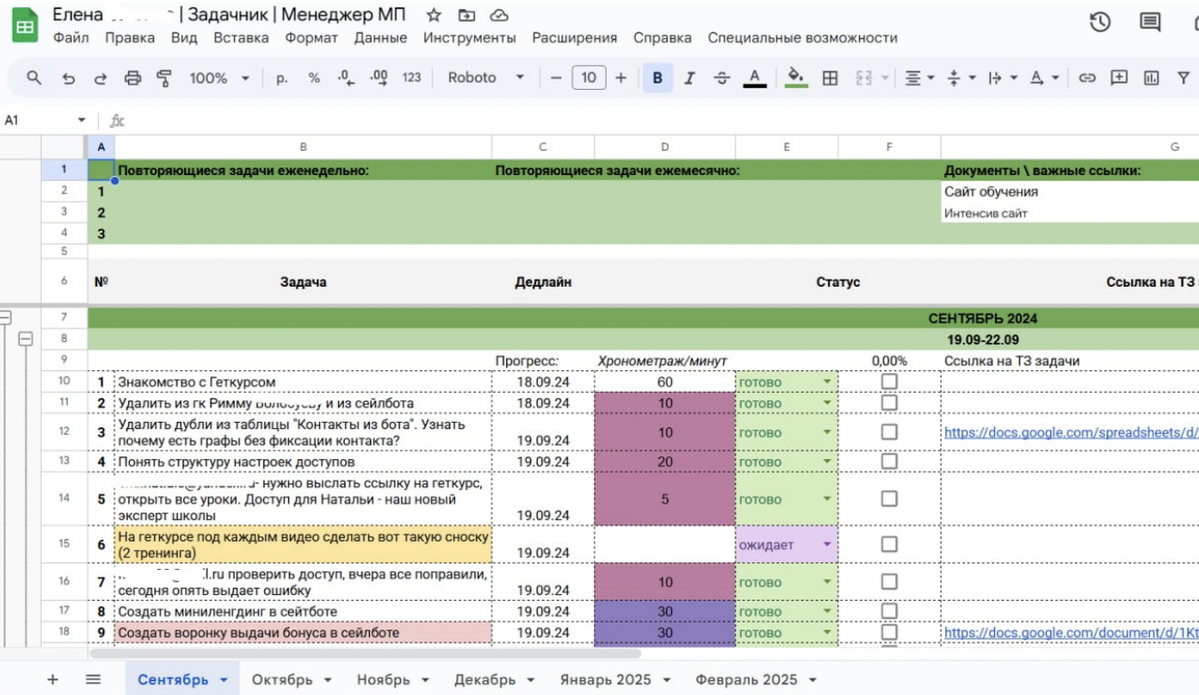
Task: Open docs.google.com spreadsheets link in row 12
Action: (x=1070, y=433)
